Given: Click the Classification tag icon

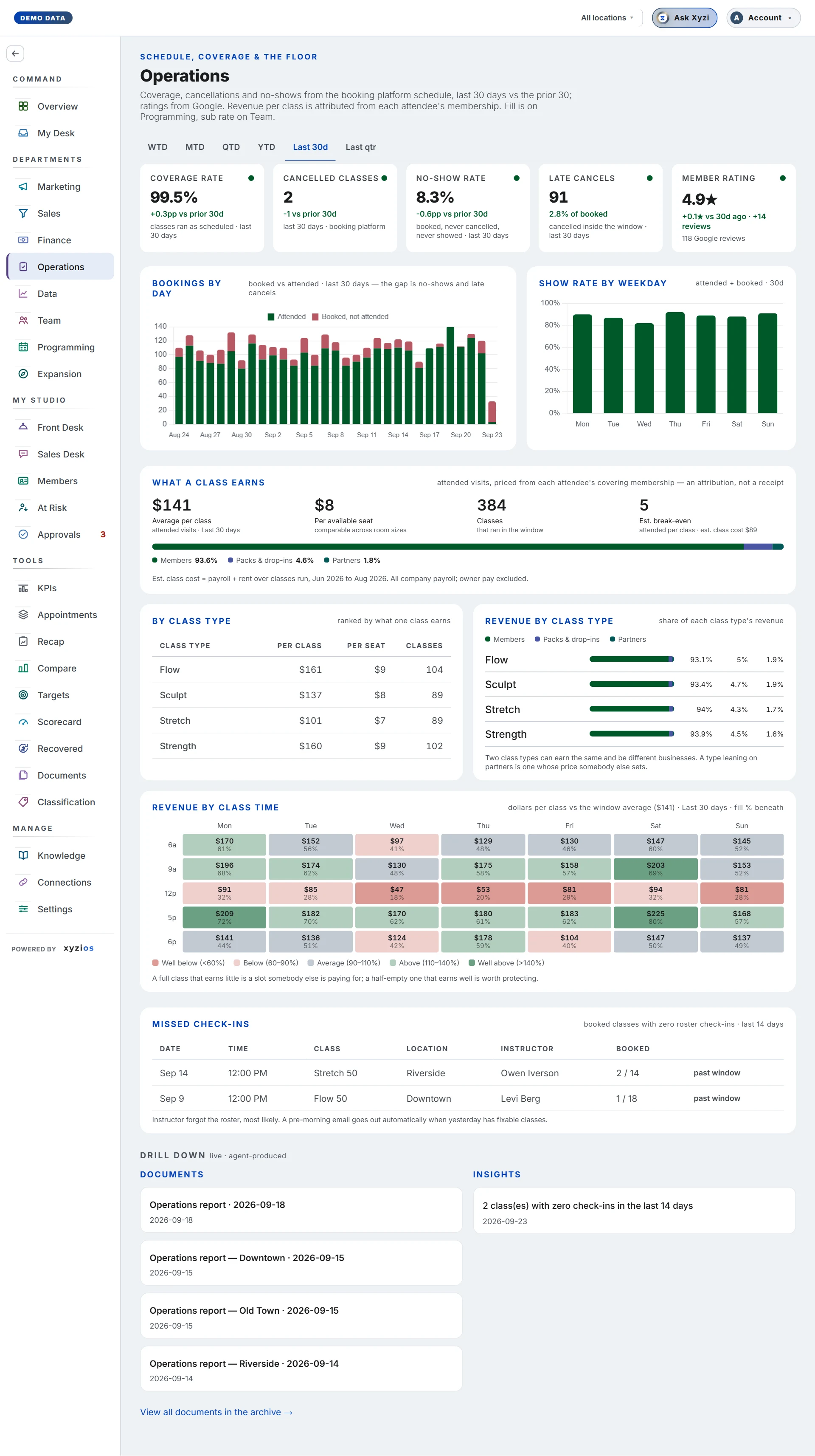Looking at the screenshot, I should [x=23, y=802].
